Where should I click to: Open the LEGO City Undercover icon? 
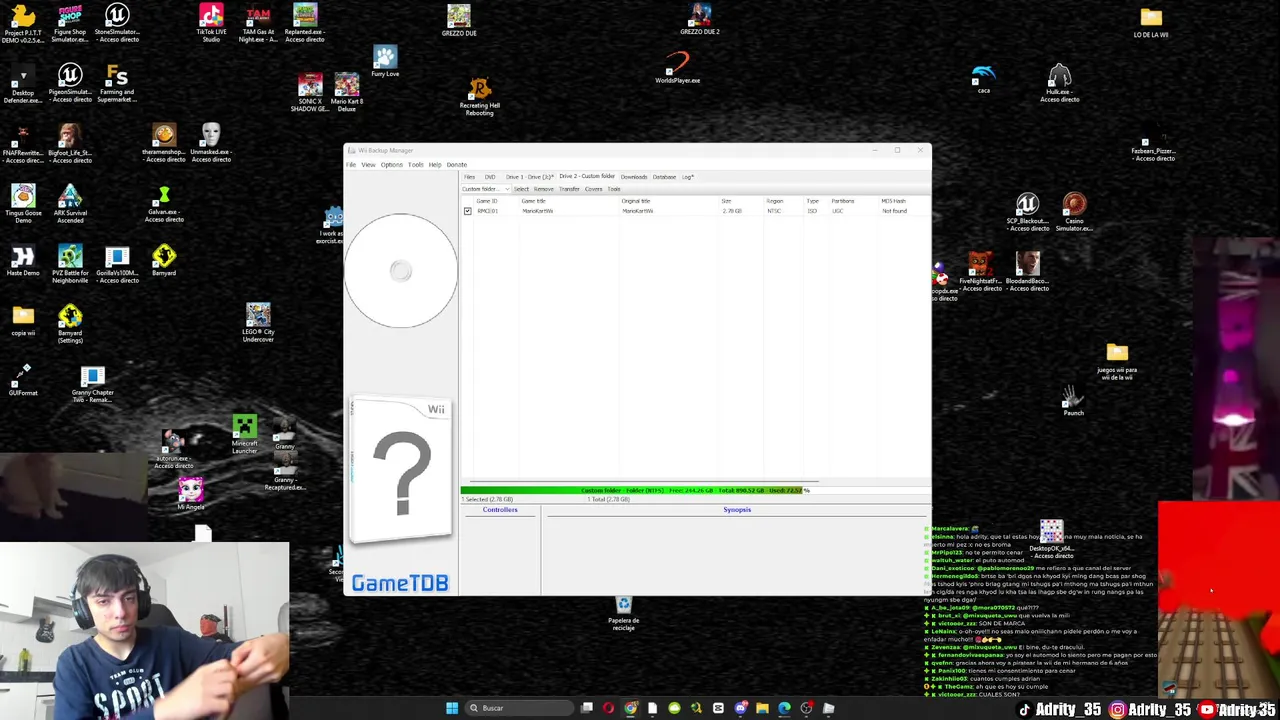[x=258, y=323]
